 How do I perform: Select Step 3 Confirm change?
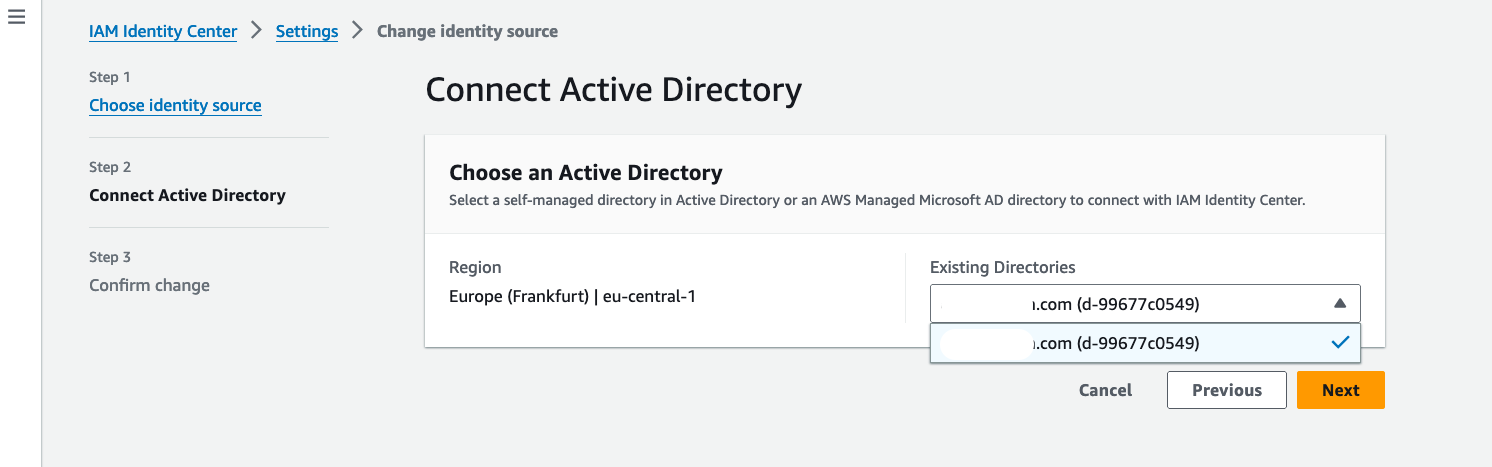click(149, 285)
